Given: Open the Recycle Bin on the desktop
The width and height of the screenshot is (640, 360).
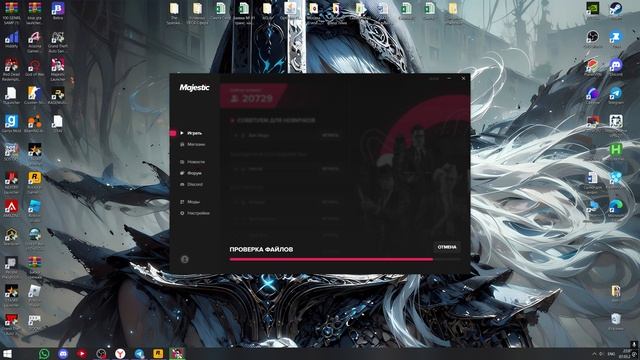Looking at the screenshot, I should pyautogui.click(x=616, y=320).
